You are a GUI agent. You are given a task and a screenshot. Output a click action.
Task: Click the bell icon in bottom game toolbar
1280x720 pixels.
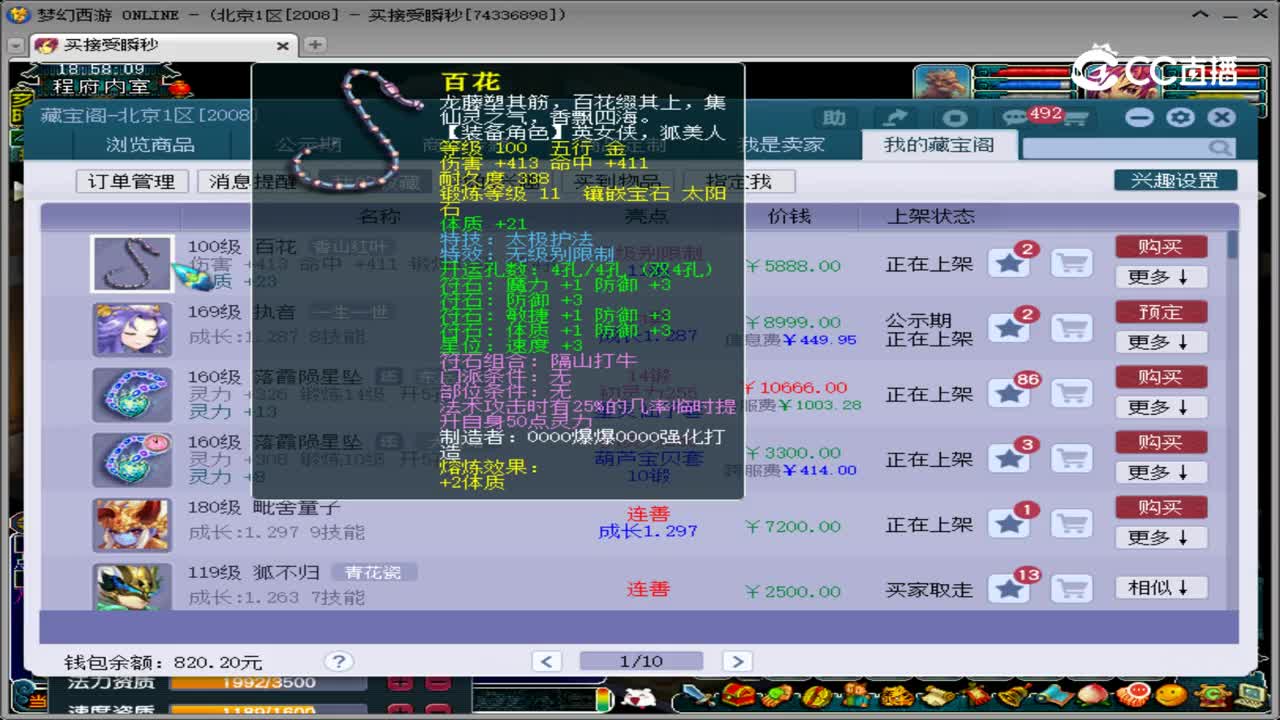click(x=1013, y=695)
